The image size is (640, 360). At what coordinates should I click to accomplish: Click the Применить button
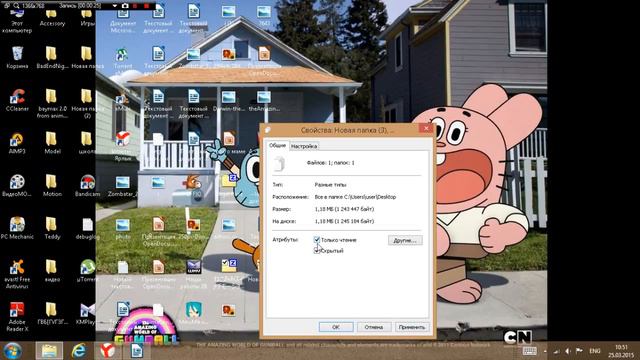412,327
